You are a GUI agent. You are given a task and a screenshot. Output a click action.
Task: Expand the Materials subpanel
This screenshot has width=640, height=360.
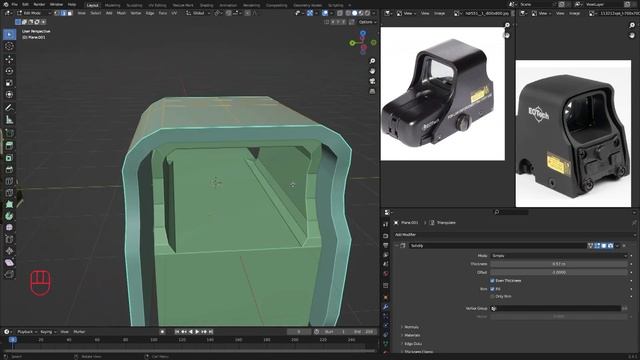[x=411, y=335]
